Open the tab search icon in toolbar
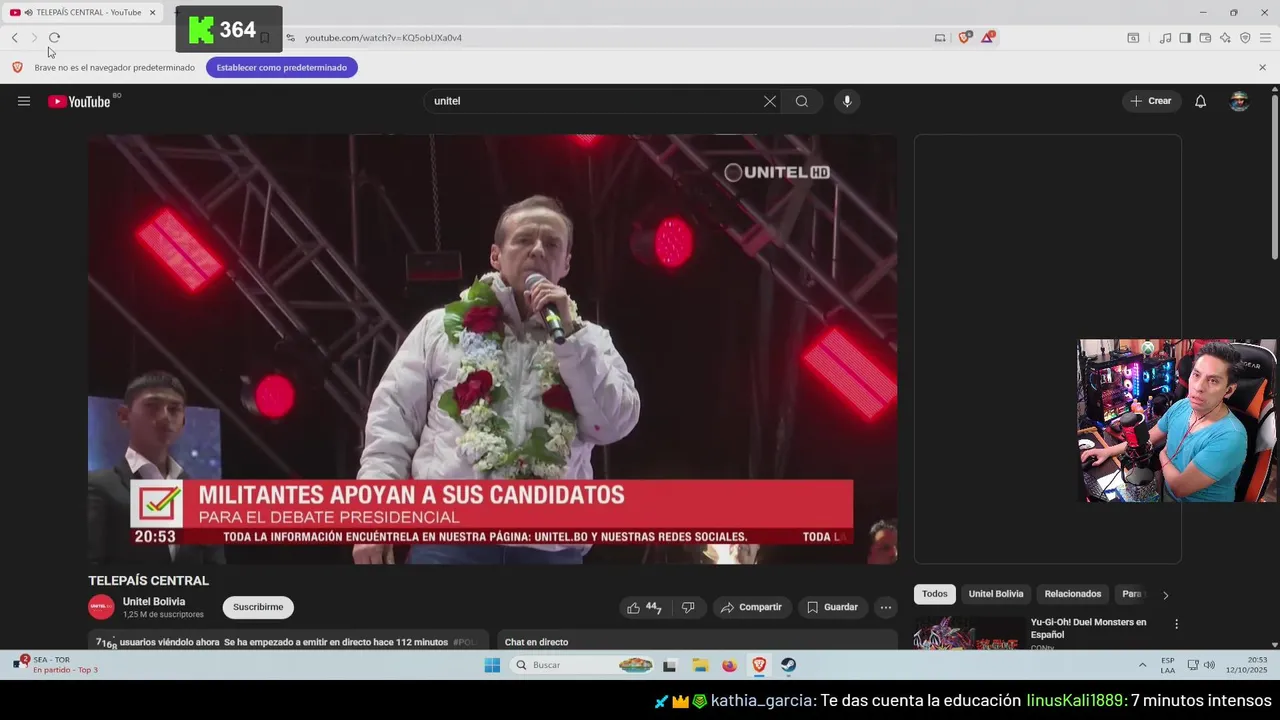The height and width of the screenshot is (720, 1280). pyautogui.click(x=1133, y=38)
